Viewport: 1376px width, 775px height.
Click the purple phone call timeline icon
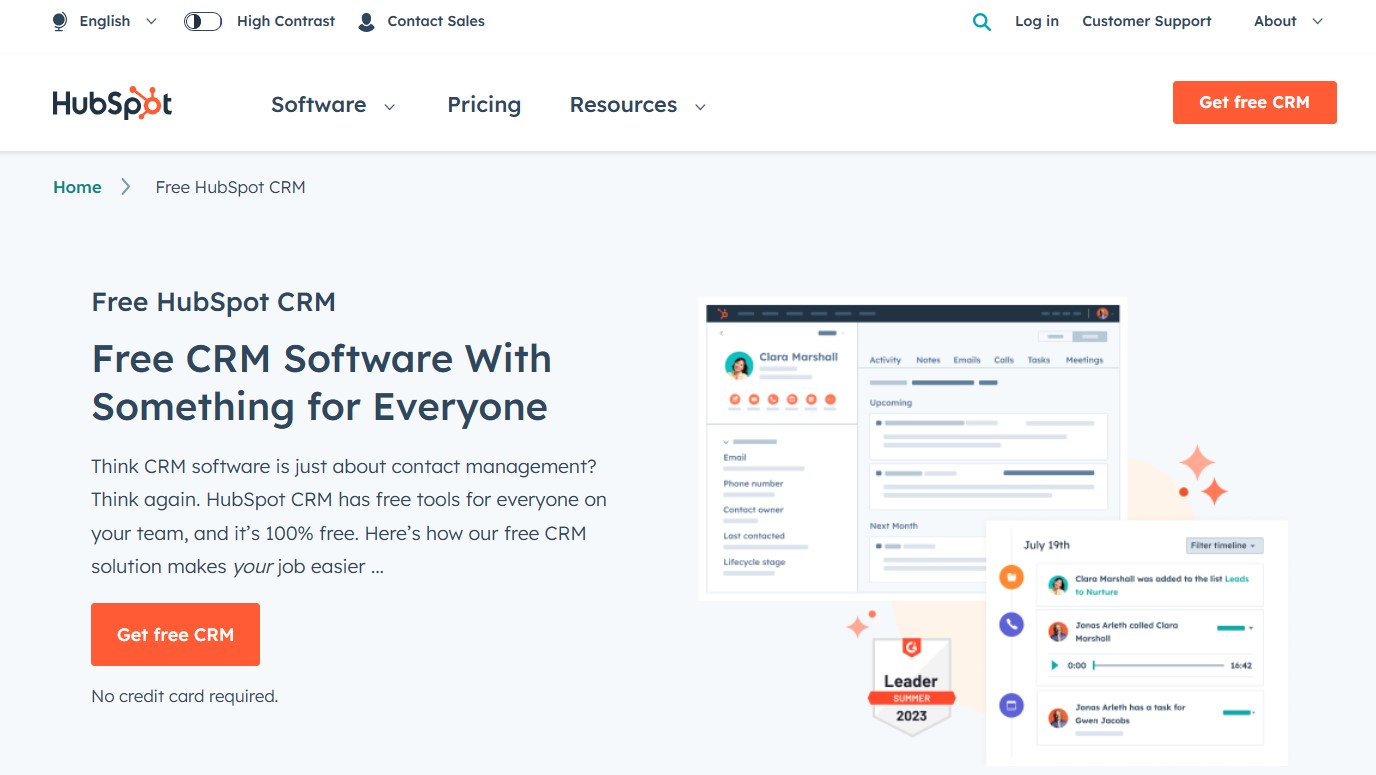coord(1011,625)
